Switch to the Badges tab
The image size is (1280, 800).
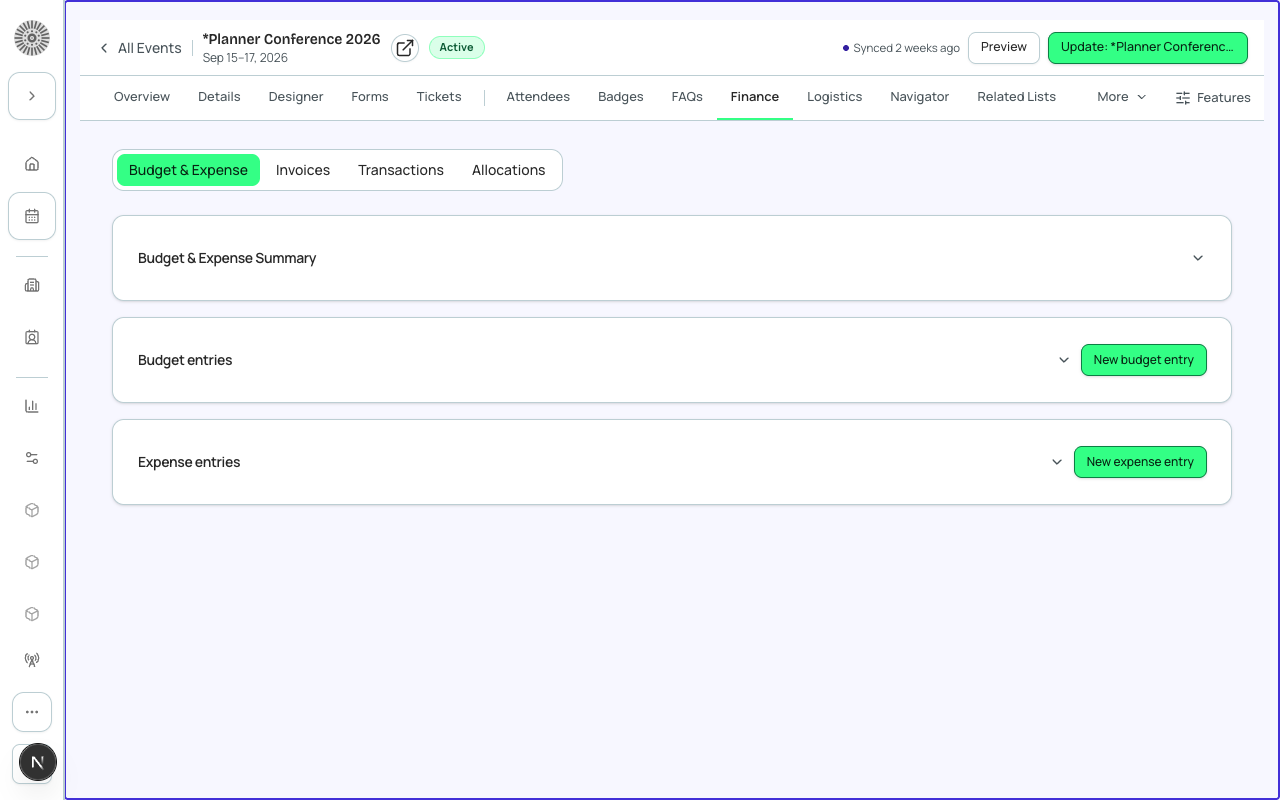point(621,97)
